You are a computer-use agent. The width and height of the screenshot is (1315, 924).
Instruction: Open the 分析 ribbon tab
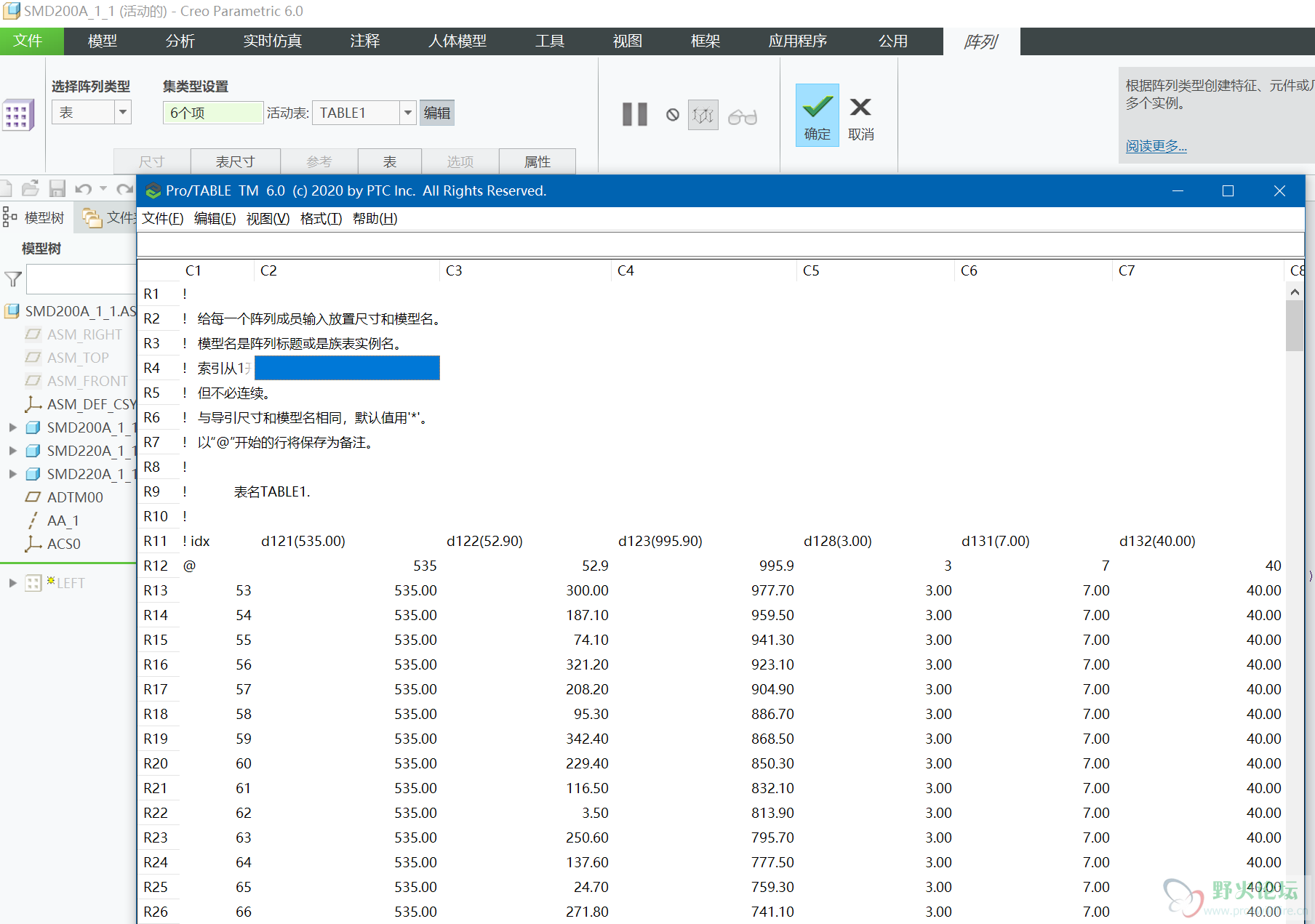click(180, 41)
